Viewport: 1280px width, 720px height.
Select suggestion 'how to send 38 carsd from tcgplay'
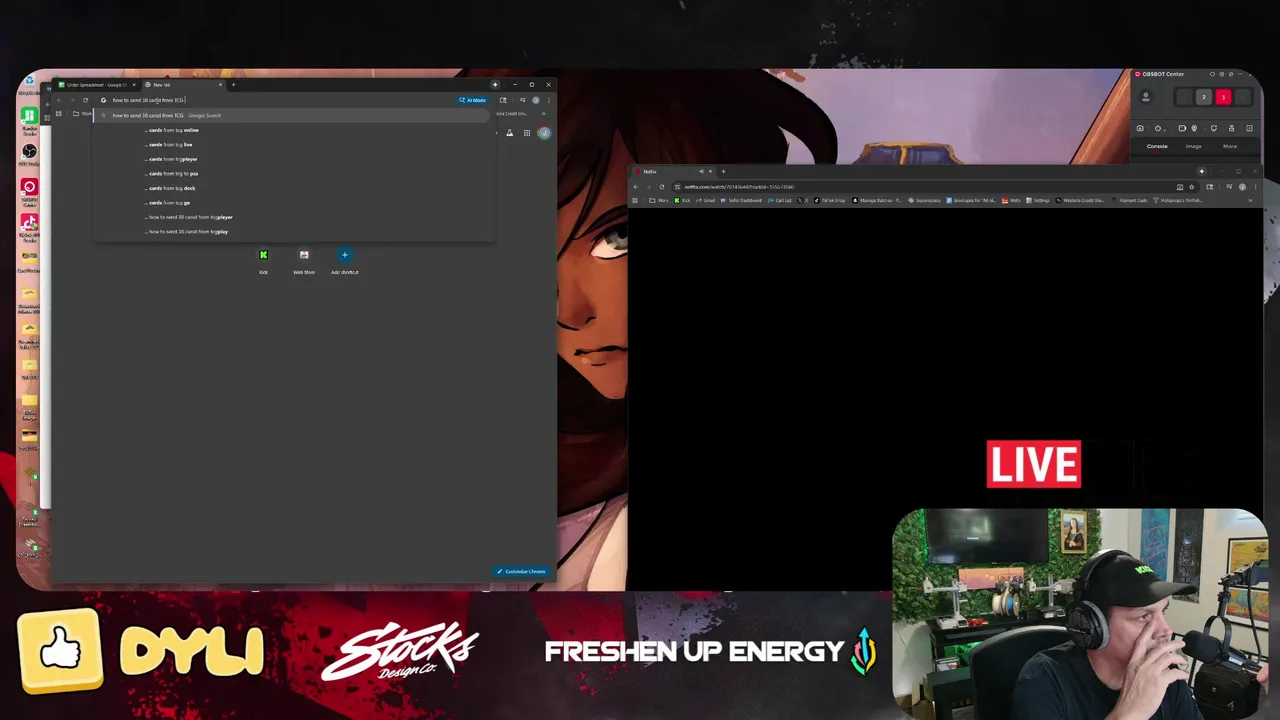(x=295, y=231)
